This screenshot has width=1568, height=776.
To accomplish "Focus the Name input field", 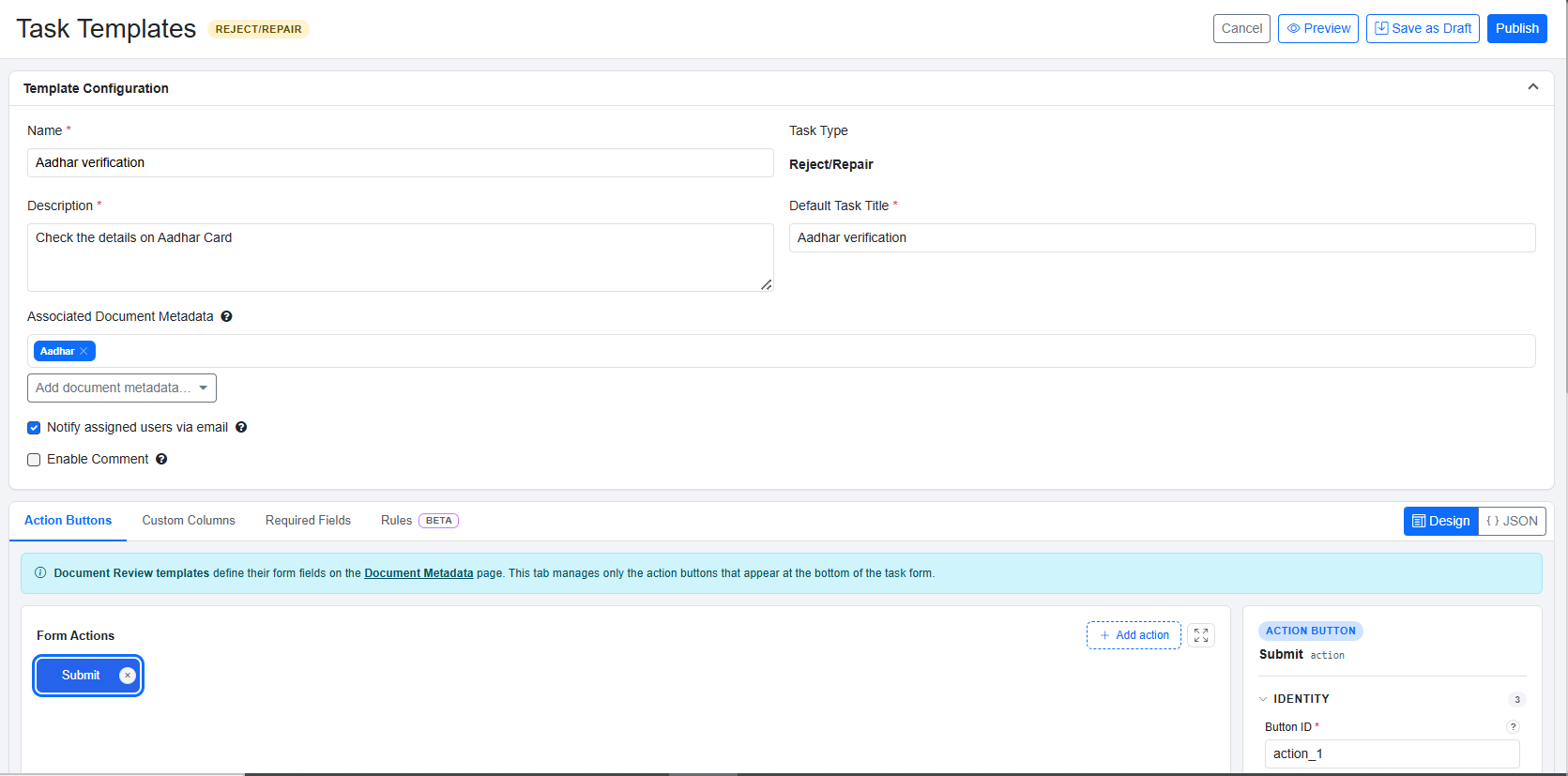I will [x=401, y=162].
